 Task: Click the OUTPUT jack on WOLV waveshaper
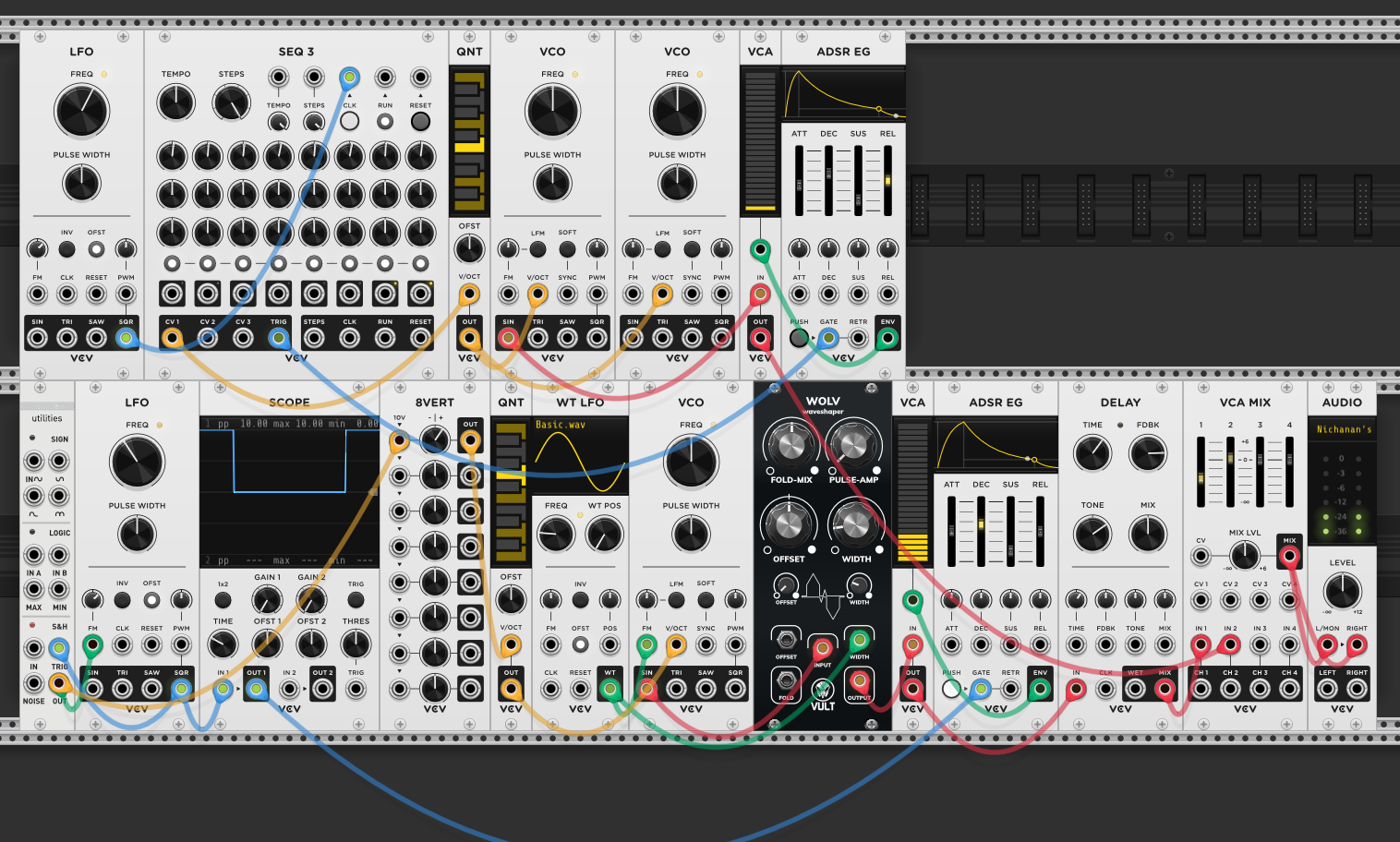point(859,681)
